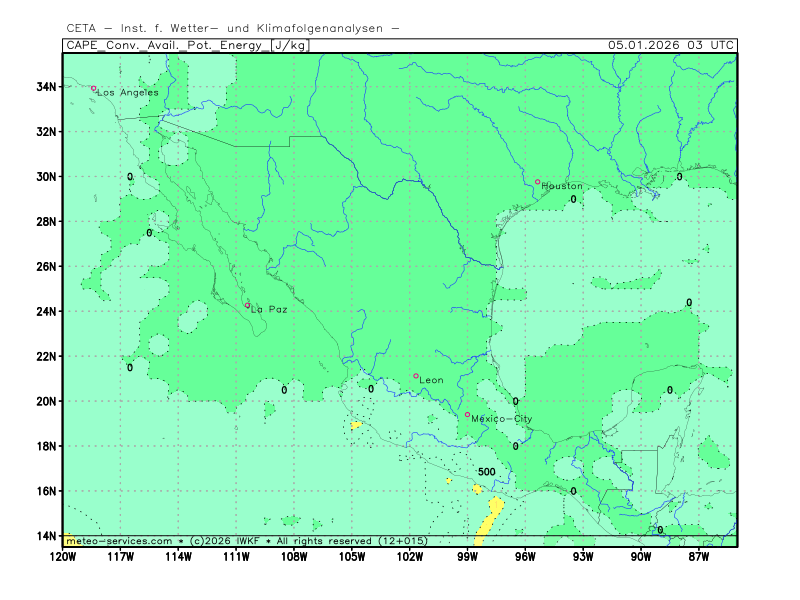Click the 0 contour label southeast of Houston
The width and height of the screenshot is (800, 600).
click(573, 200)
